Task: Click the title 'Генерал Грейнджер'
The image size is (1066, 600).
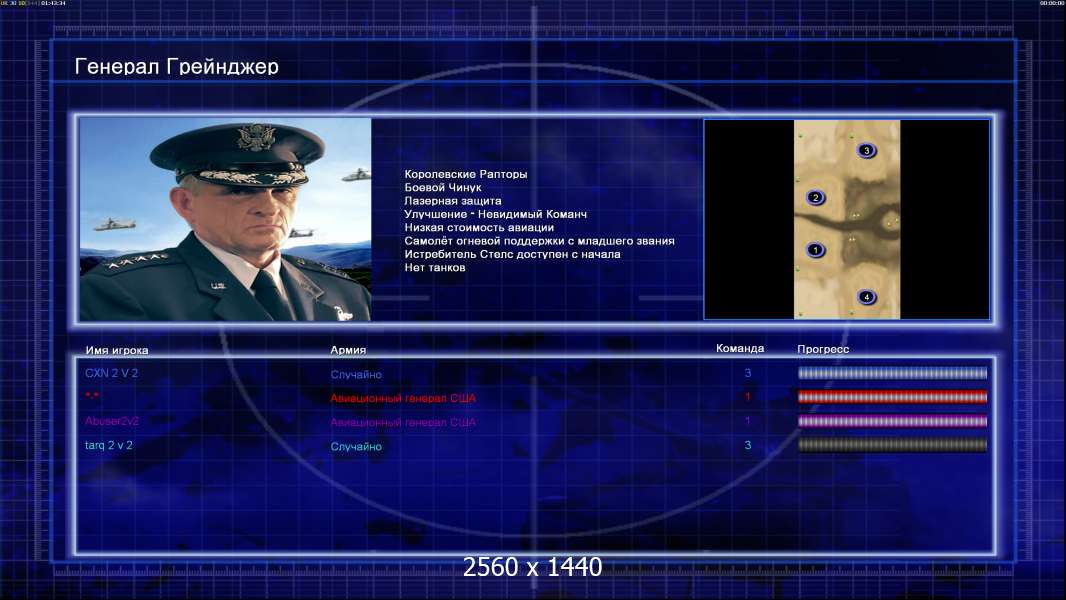Action: (177, 66)
